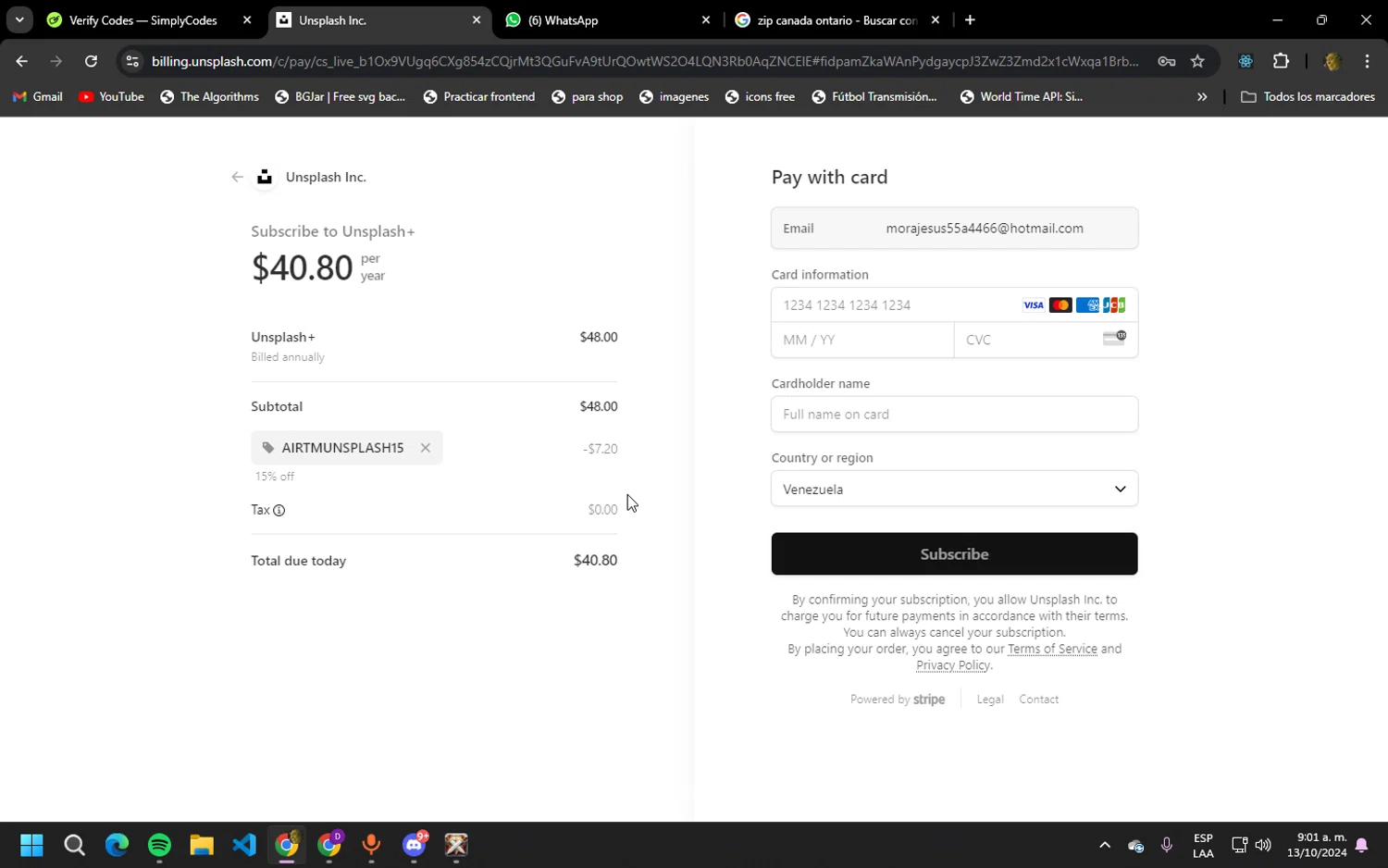Open the YouTube bookmark
Image resolution: width=1388 pixels, height=868 pixels.
point(111,96)
